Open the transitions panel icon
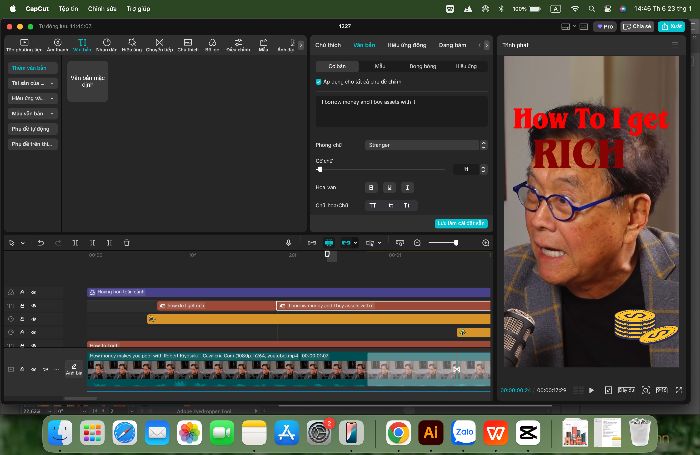 [159, 44]
